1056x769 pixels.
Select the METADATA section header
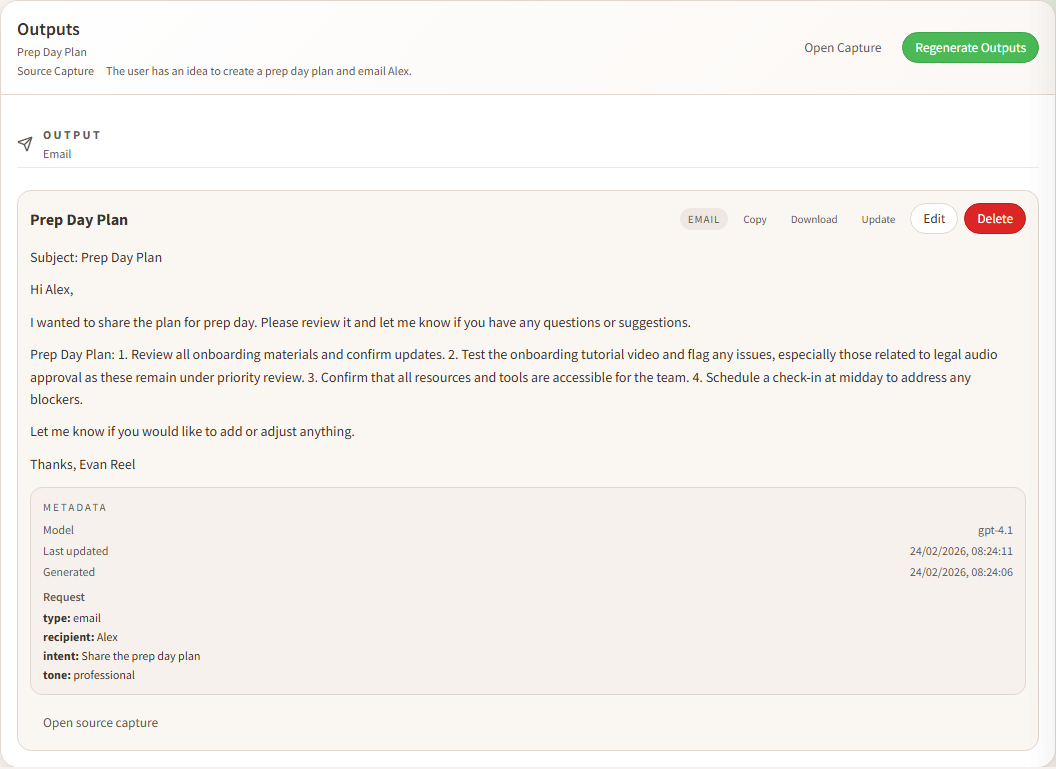tap(75, 507)
